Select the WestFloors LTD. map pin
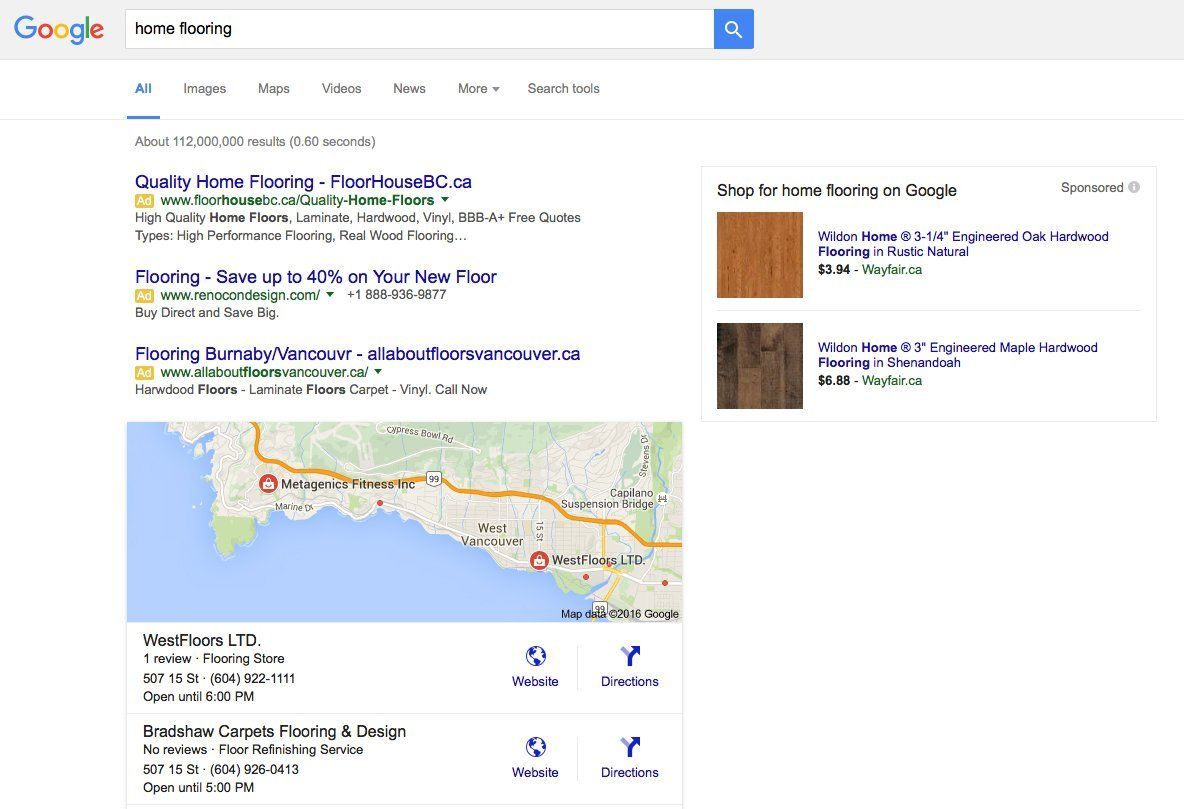Screen dimensions: 1184x809 coord(538,560)
